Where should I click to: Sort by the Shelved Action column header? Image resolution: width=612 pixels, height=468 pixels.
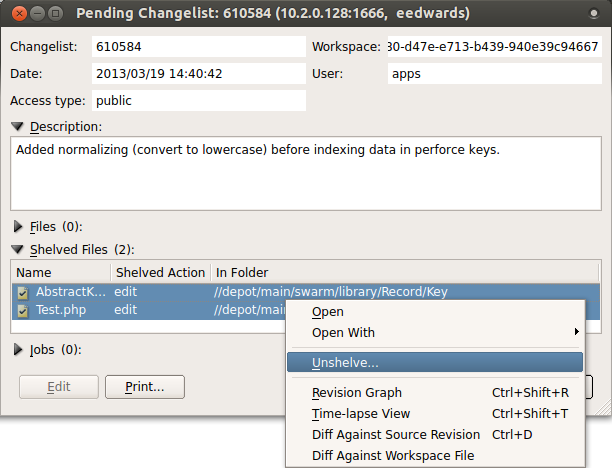[x=161, y=272]
